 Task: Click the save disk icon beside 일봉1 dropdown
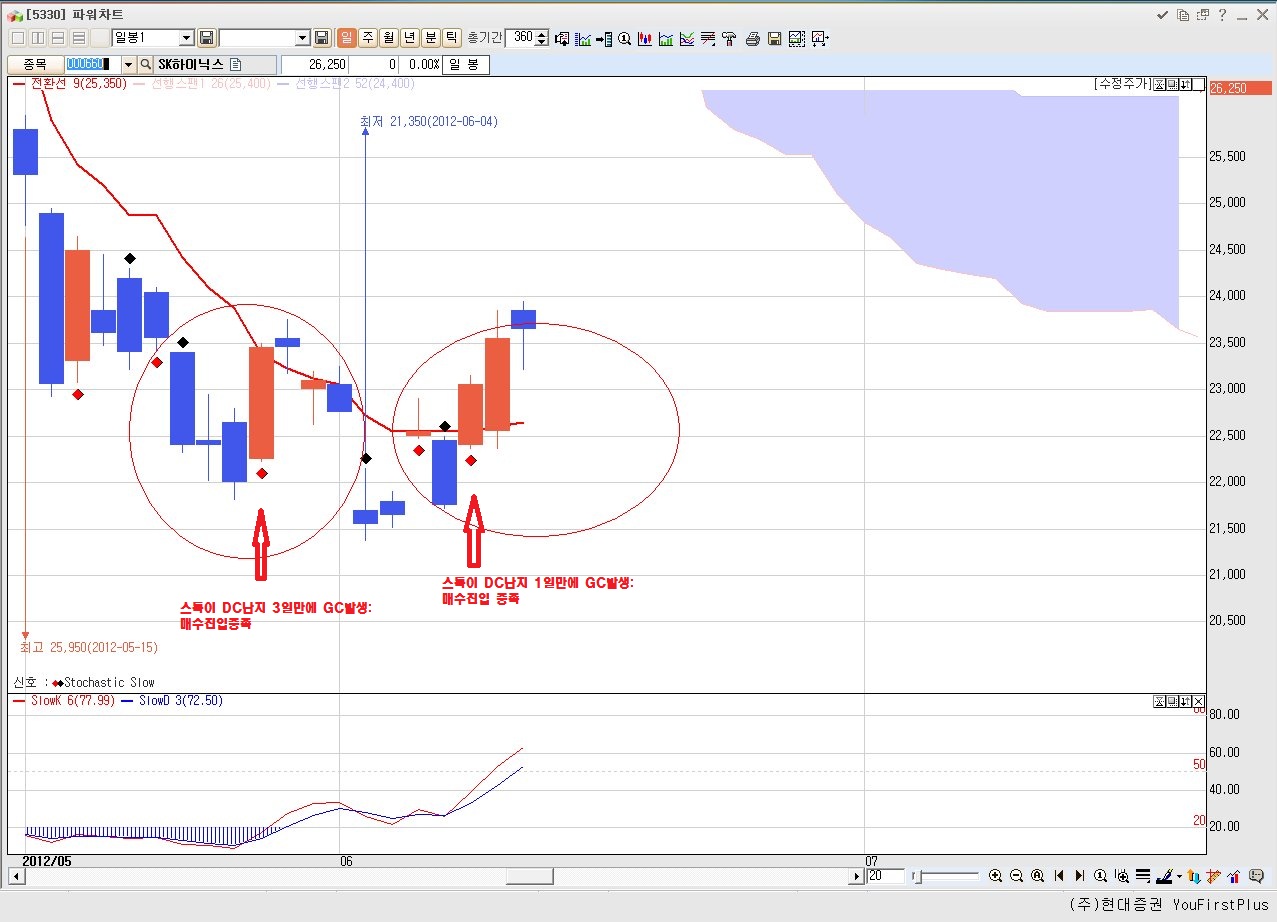(207, 38)
